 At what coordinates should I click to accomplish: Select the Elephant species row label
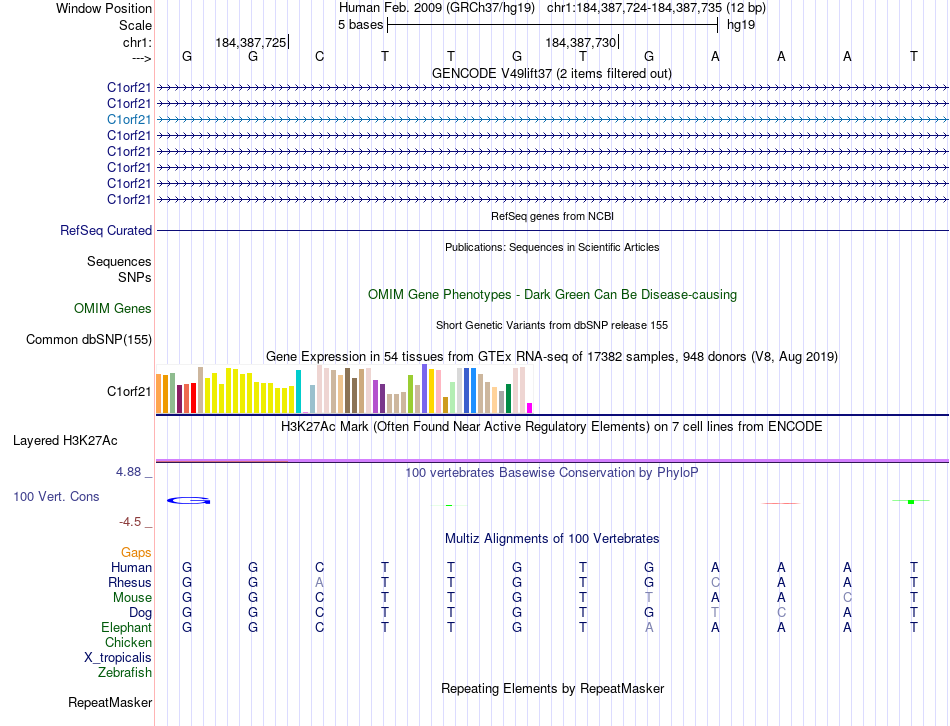click(127, 627)
